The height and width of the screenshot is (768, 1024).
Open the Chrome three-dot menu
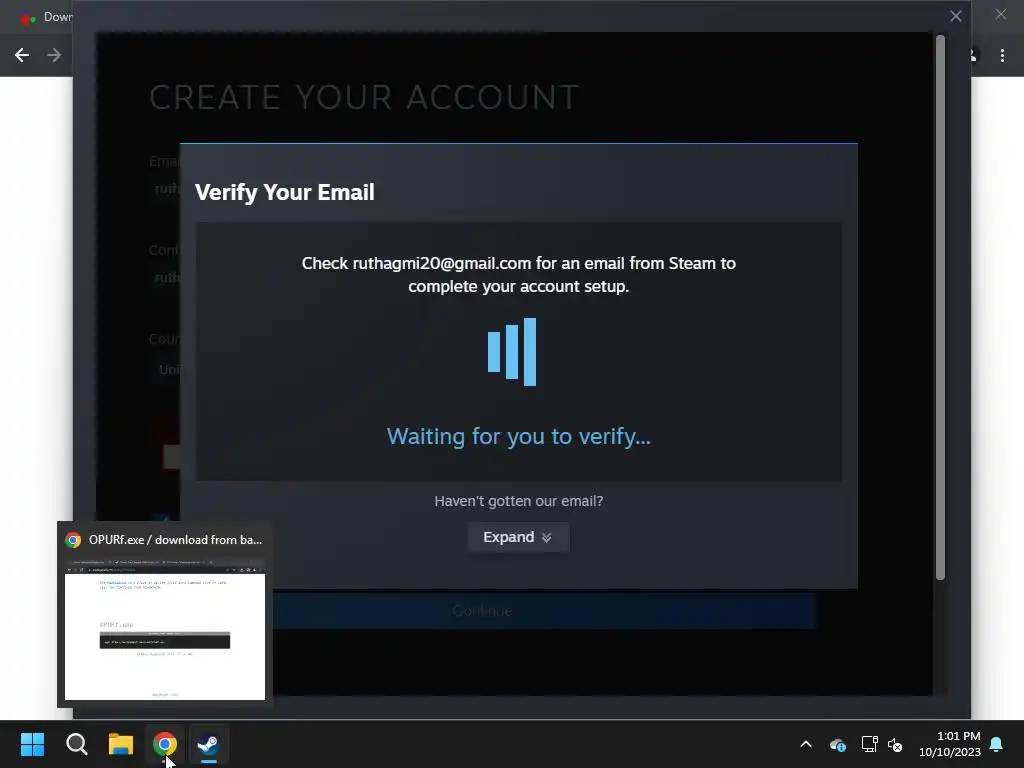[1002, 56]
